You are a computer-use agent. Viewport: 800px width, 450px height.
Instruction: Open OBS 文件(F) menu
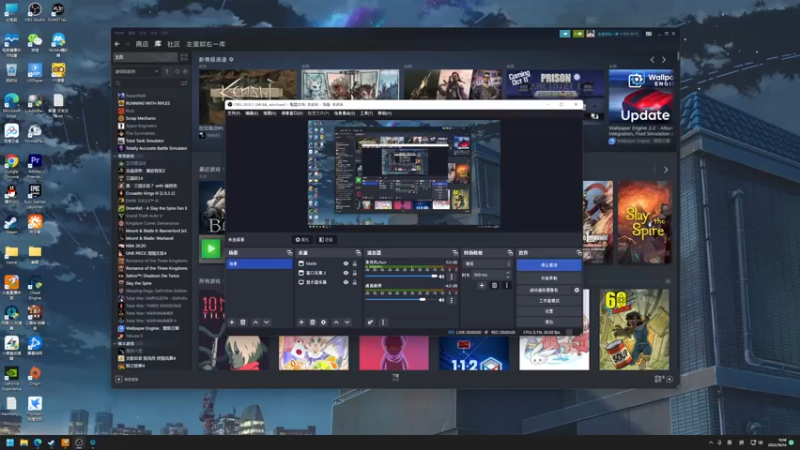click(234, 113)
